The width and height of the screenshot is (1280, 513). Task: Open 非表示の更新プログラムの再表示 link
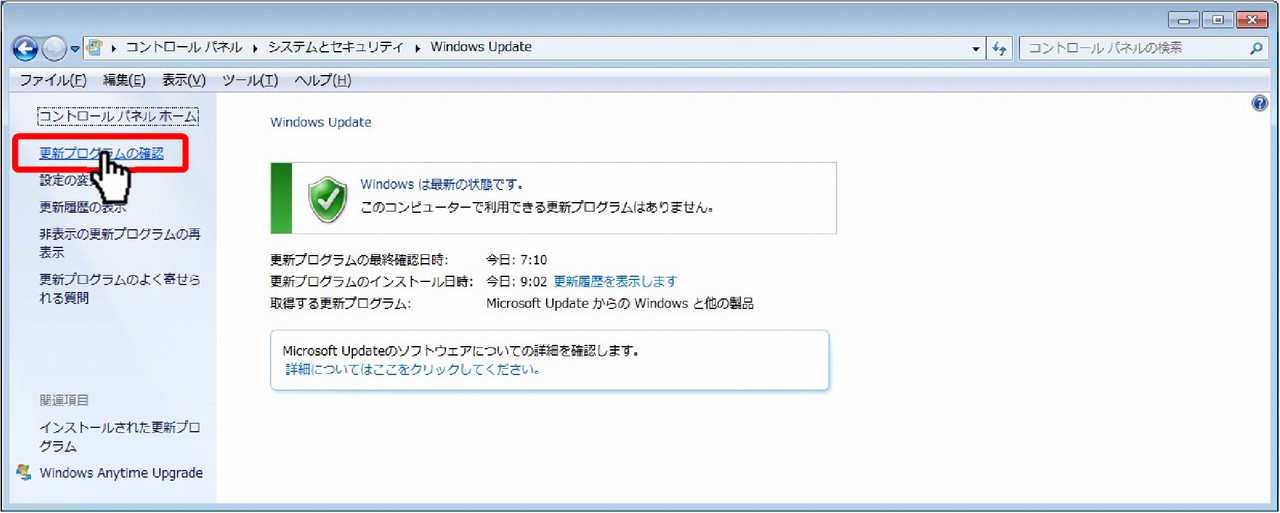(x=120, y=243)
